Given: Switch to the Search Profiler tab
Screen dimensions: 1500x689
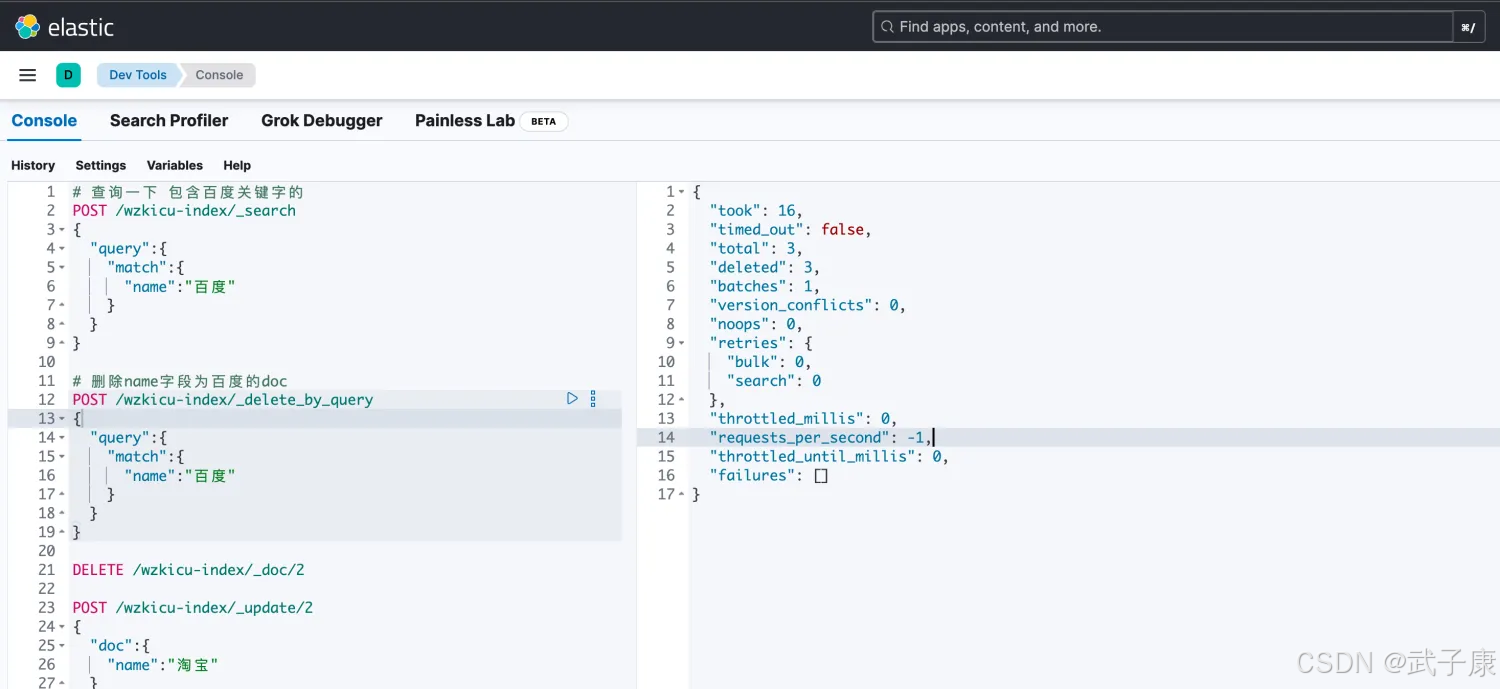Looking at the screenshot, I should [x=169, y=121].
